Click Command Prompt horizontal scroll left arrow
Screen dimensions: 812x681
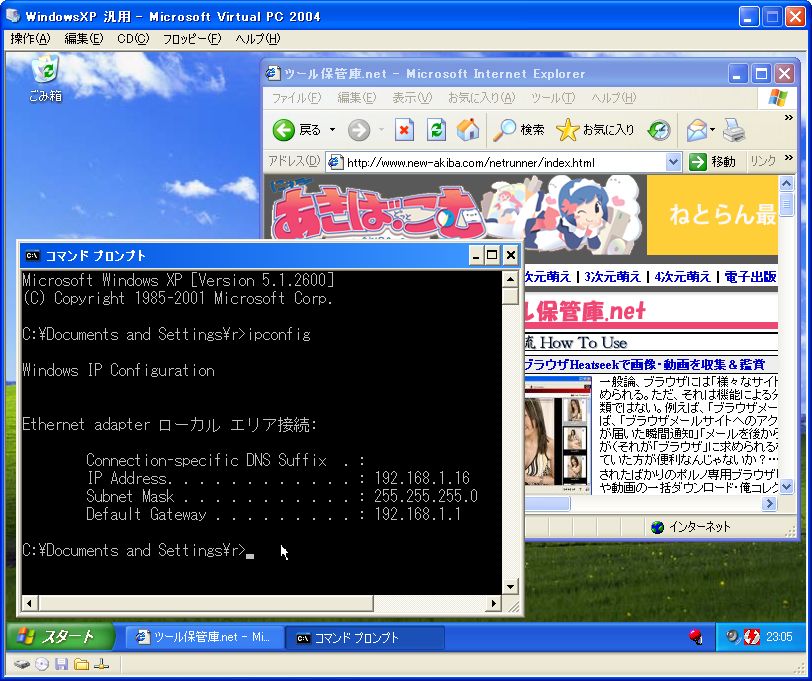pos(29,603)
